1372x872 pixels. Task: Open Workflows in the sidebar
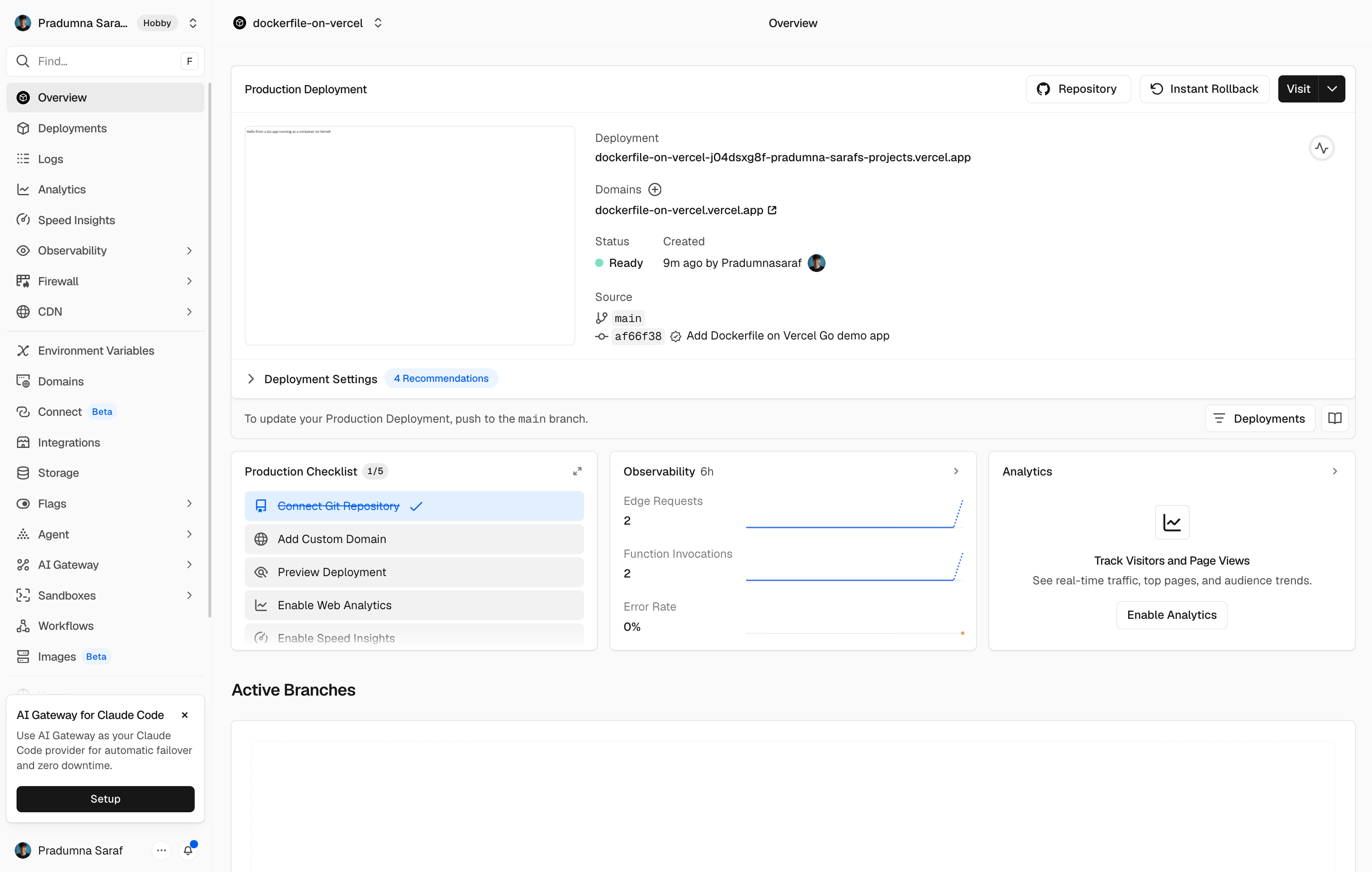105,626
